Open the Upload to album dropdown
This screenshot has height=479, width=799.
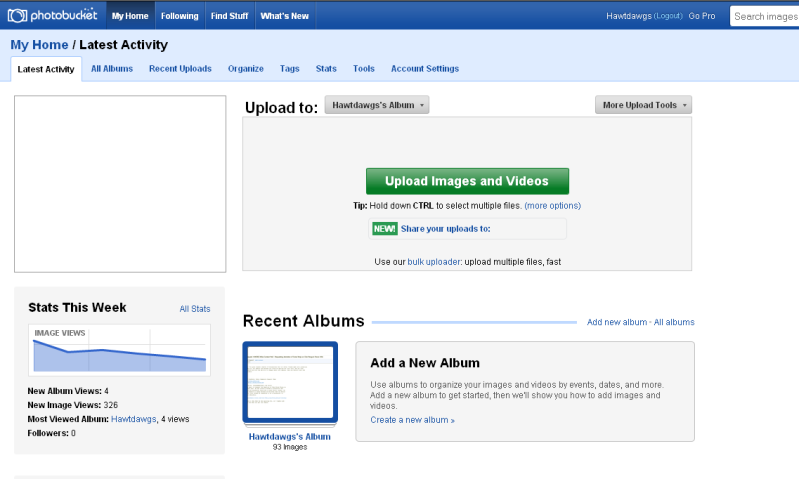377,105
